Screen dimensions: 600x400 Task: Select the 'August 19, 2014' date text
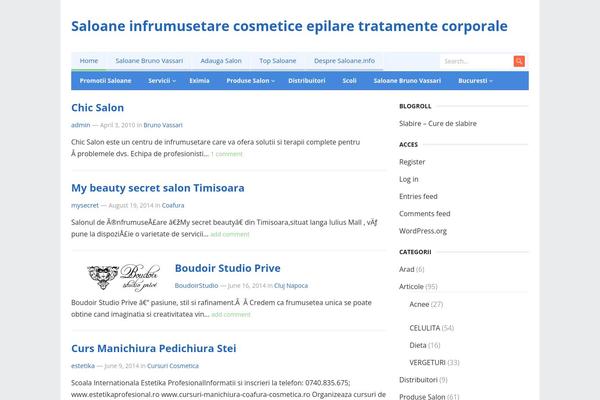pyautogui.click(x=131, y=206)
